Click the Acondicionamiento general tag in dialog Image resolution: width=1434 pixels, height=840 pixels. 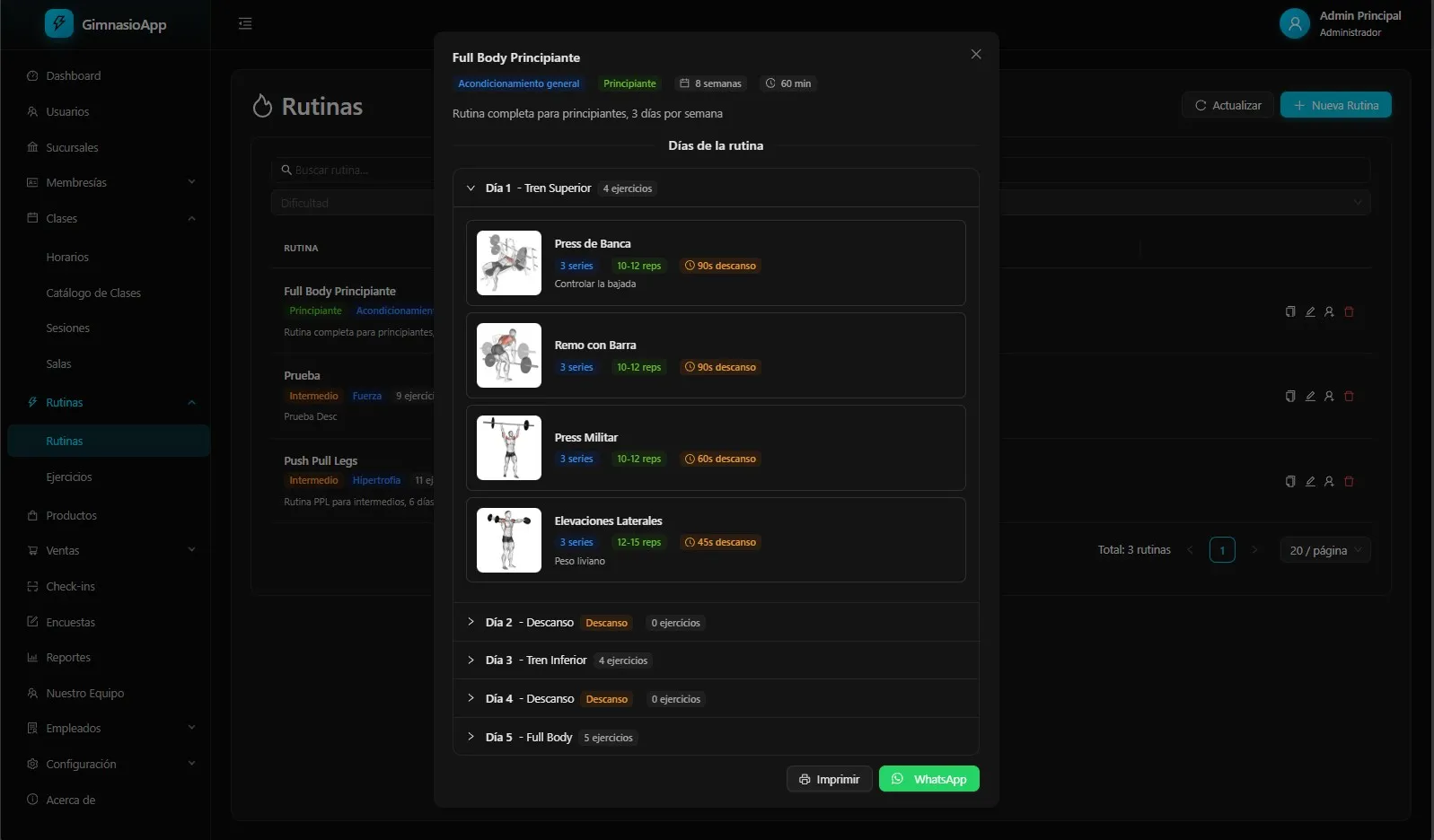pos(519,83)
